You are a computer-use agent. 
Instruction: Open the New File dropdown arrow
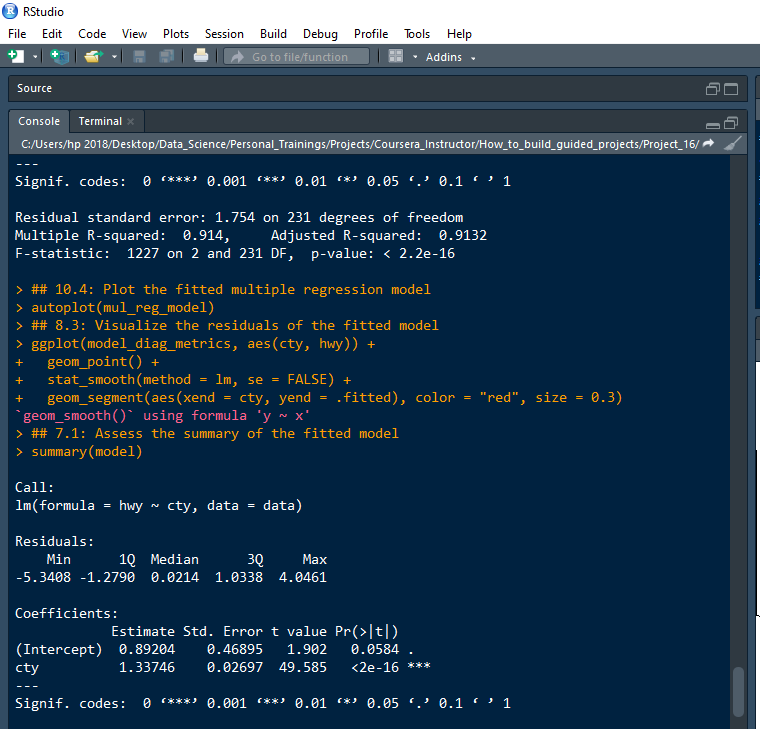35,57
